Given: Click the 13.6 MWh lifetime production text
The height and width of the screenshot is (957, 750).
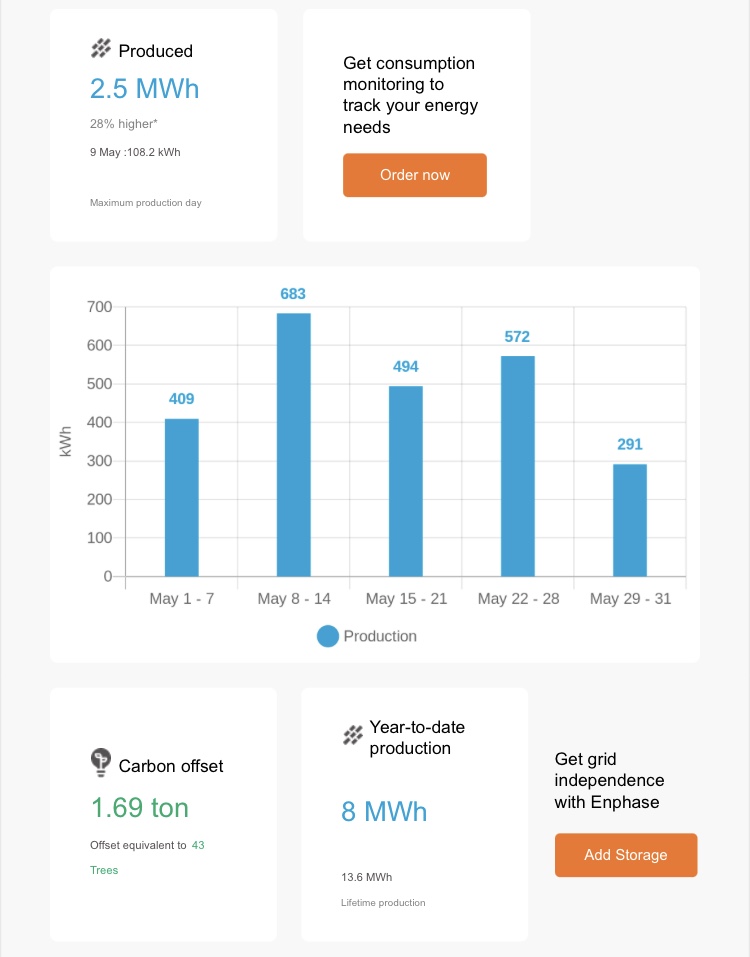Looking at the screenshot, I should [367, 877].
